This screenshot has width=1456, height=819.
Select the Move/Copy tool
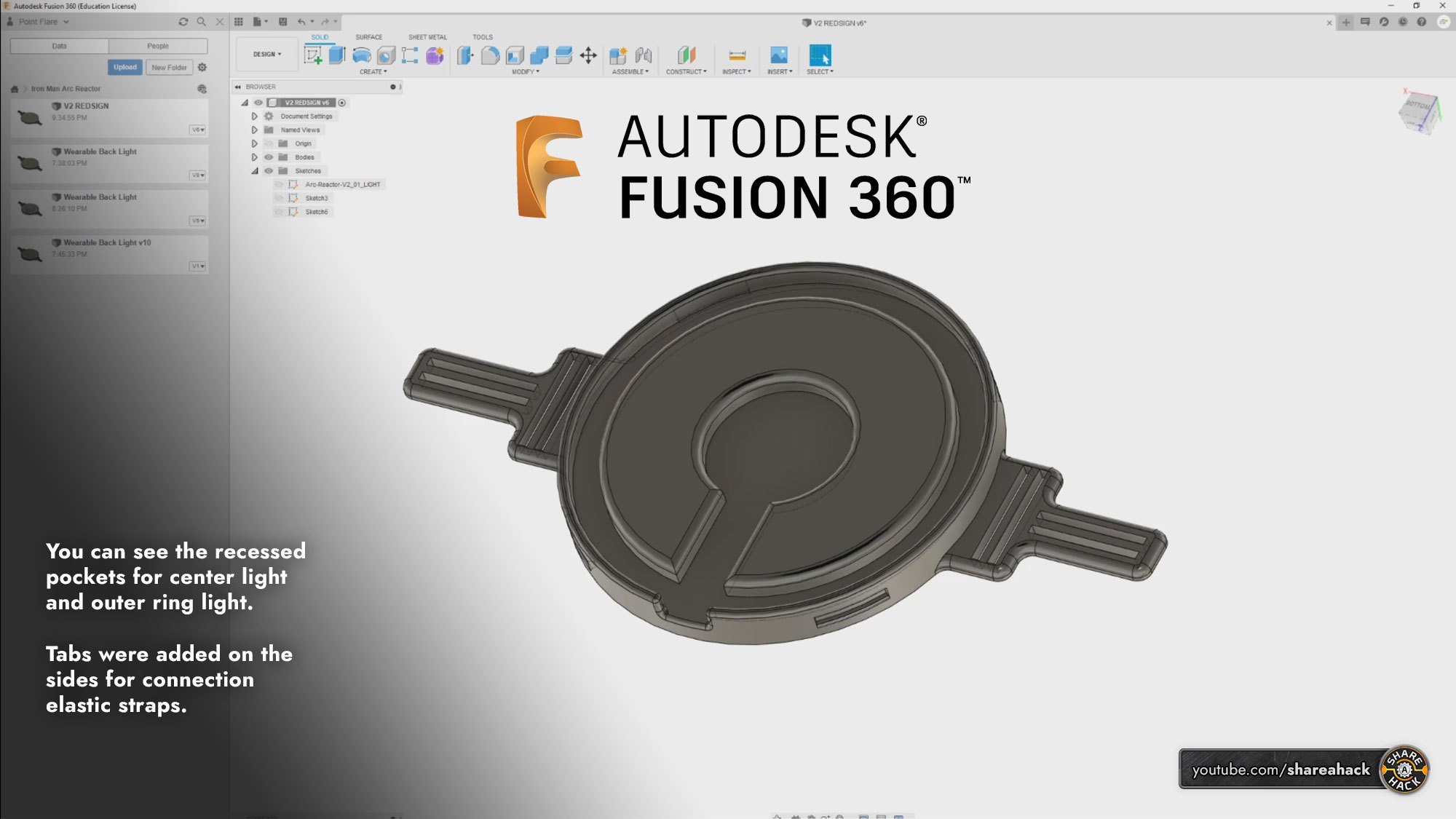(x=588, y=55)
